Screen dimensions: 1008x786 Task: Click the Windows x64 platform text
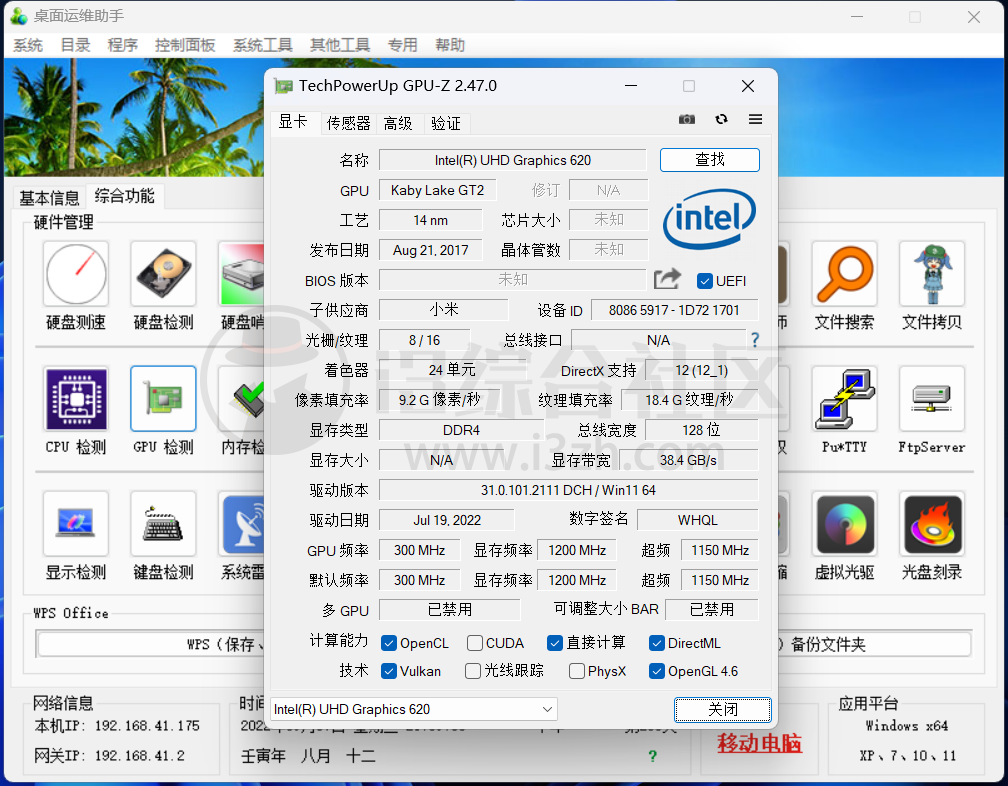point(906,726)
